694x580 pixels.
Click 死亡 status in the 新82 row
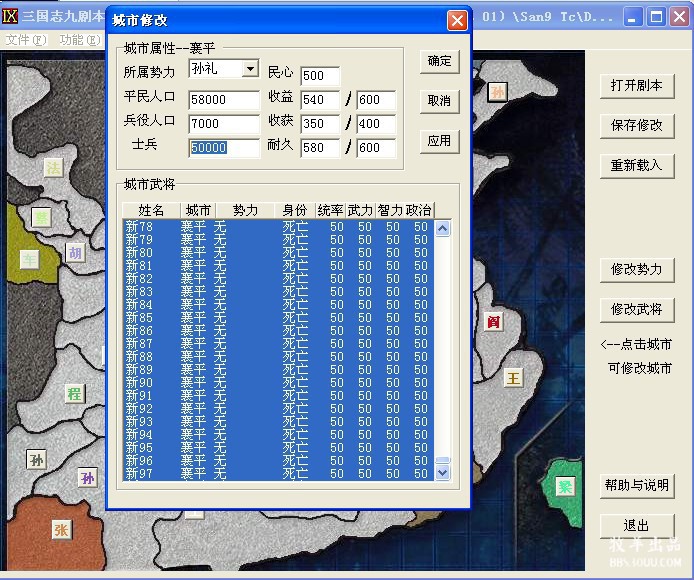coord(295,279)
